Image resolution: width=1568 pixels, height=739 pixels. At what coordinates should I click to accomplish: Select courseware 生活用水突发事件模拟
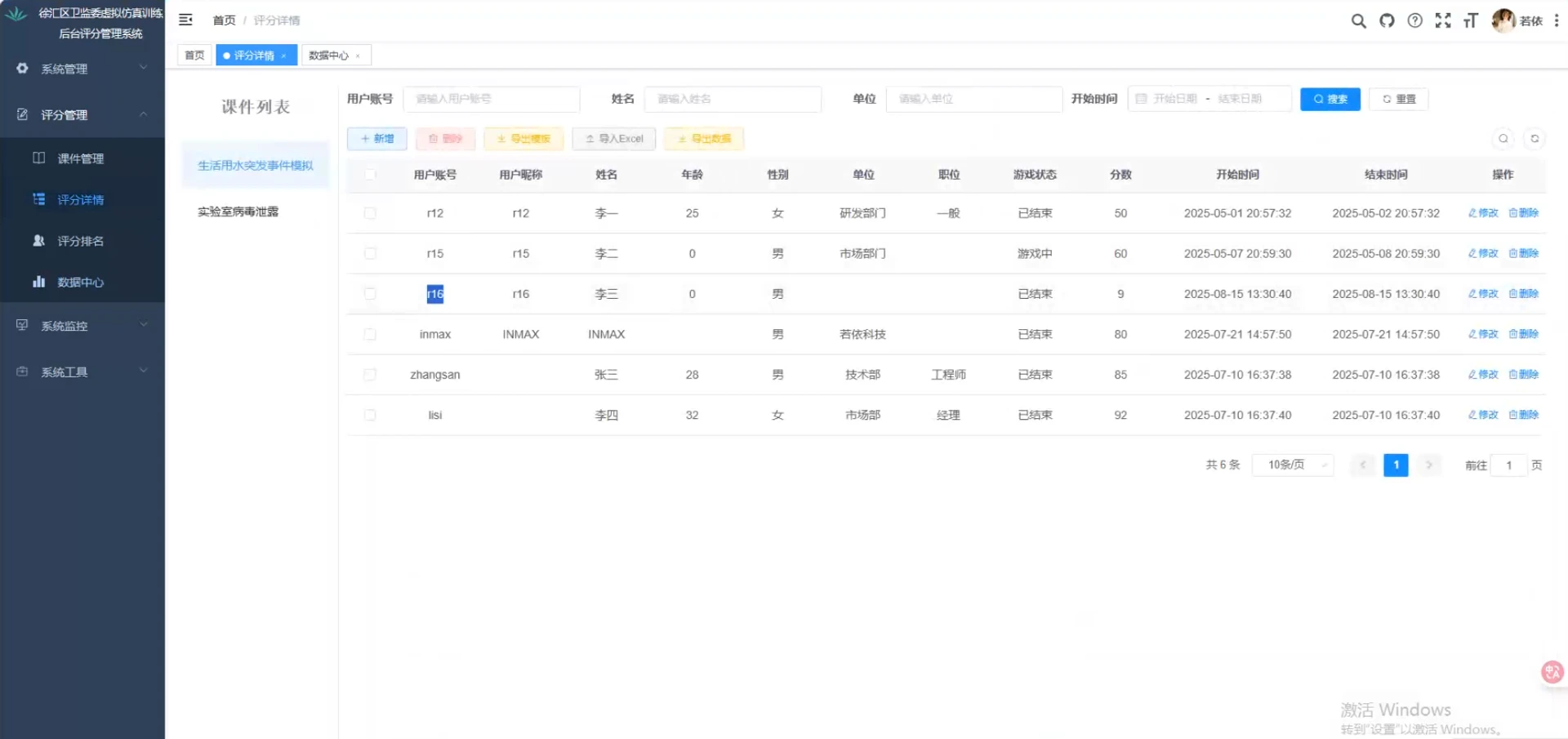(256, 165)
